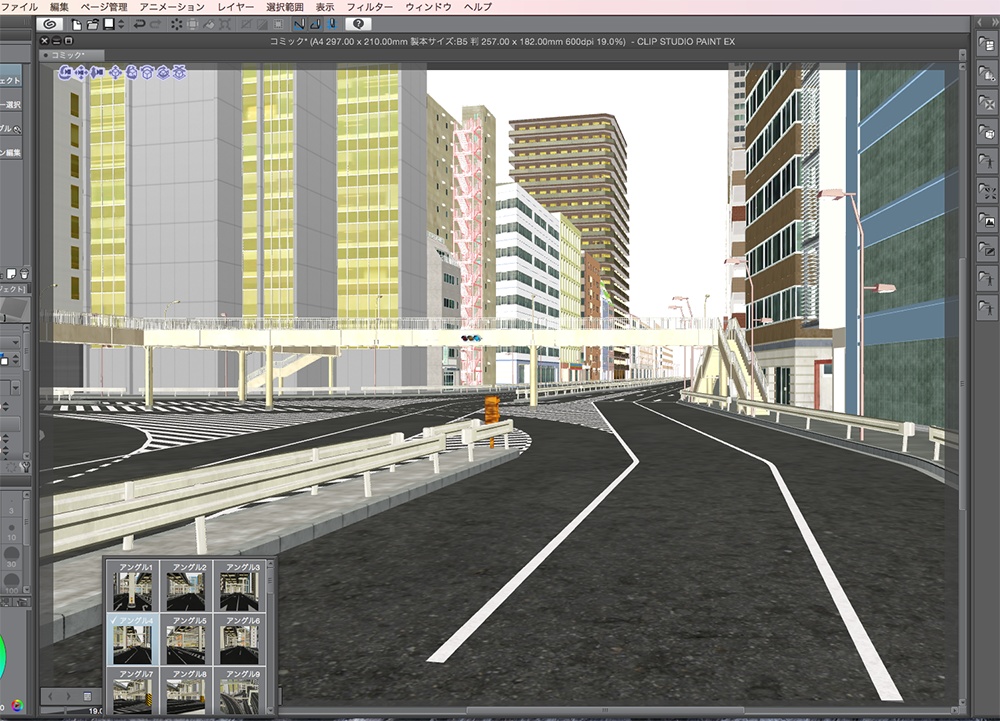Viewport: 1000px width, 721px height.
Task: Toggle the snap to special ruler icon
Action: point(318,25)
